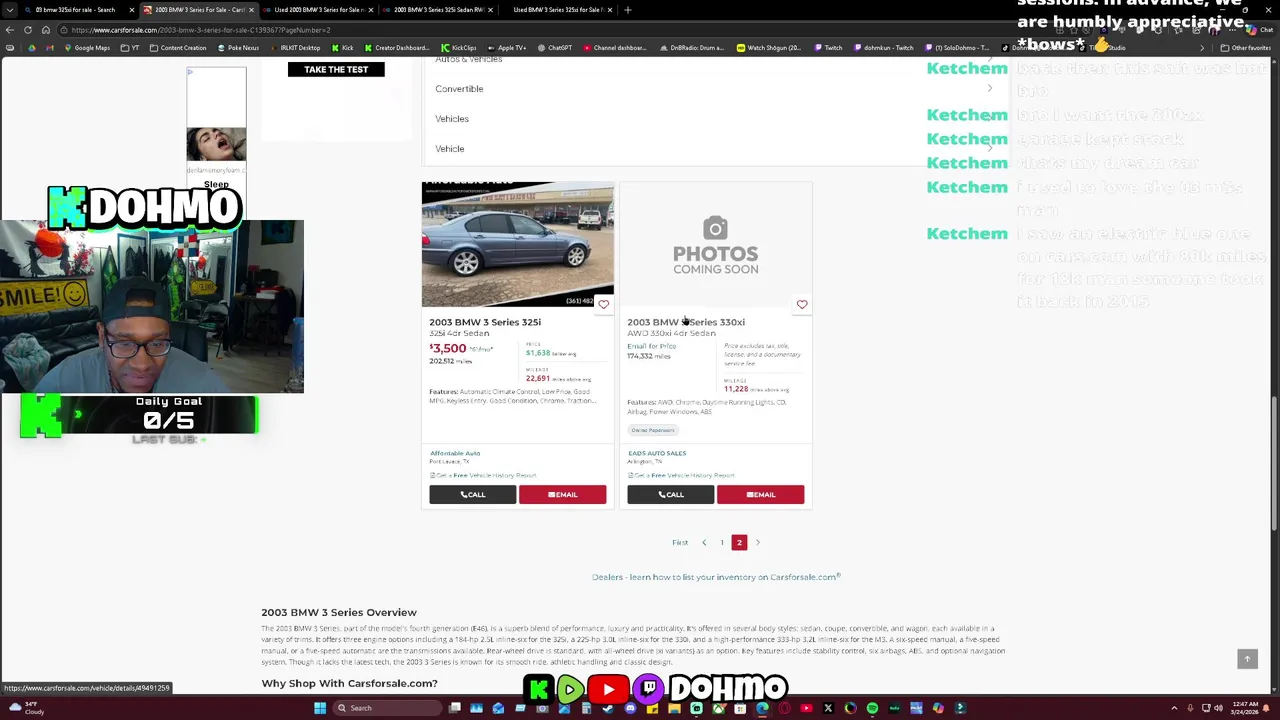The width and height of the screenshot is (1280, 720).
Task: Switch to the 2003 BMW 3 Series 325i Sedan tab
Action: (437, 10)
